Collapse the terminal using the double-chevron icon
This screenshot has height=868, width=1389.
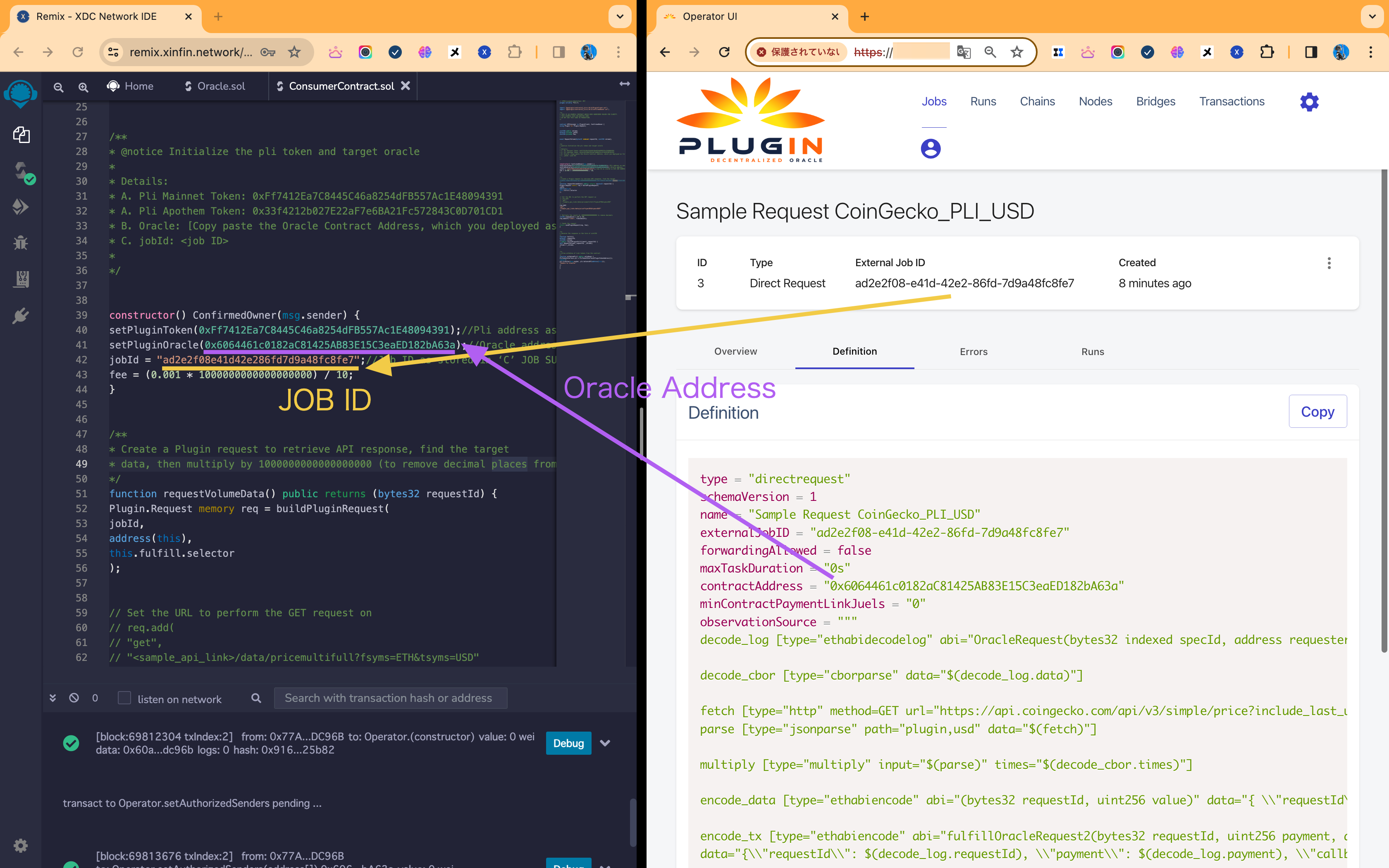click(53, 698)
